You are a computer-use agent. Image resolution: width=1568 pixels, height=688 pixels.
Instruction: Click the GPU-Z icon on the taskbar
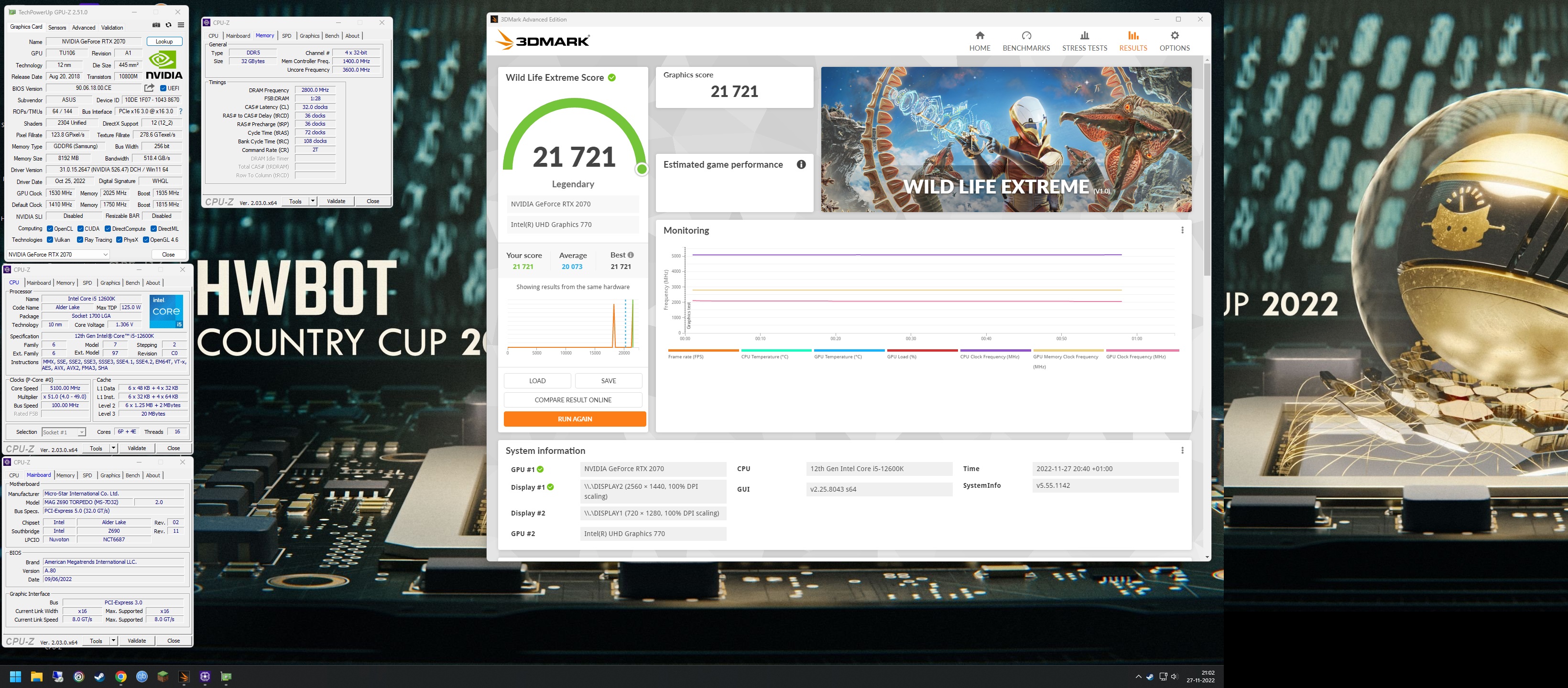click(x=226, y=677)
